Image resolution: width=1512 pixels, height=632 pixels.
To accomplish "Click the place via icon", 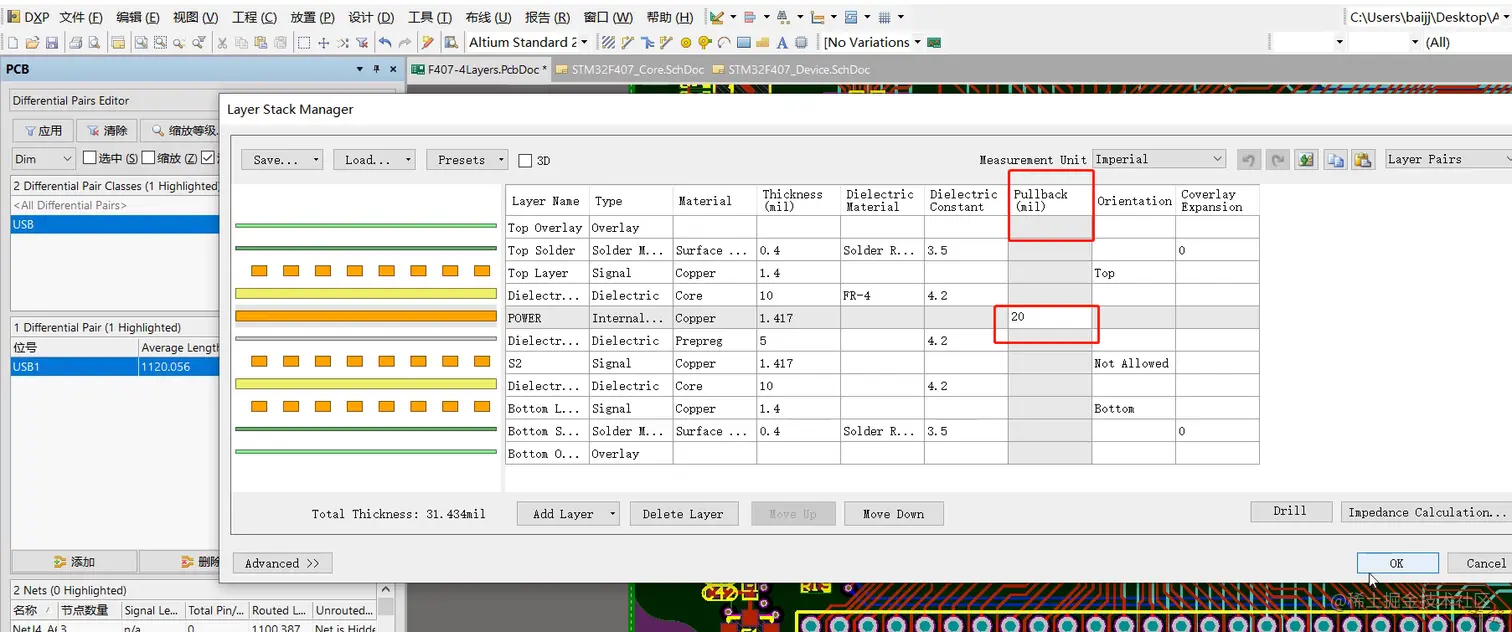I will tap(705, 43).
